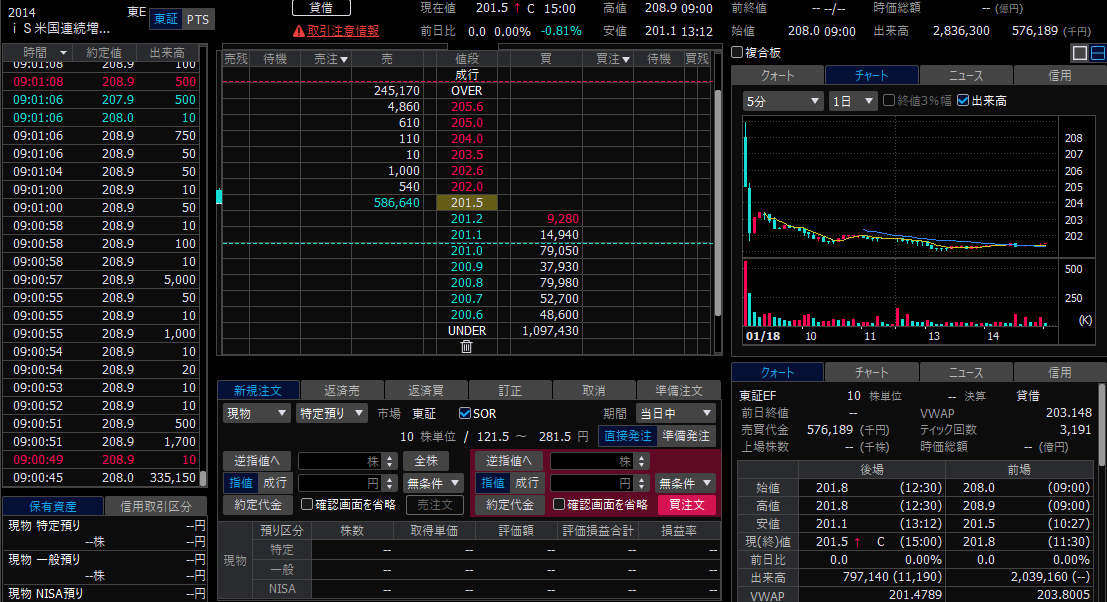Open the 当日中 period dropdown
This screenshot has height=602, width=1107.
[676, 414]
